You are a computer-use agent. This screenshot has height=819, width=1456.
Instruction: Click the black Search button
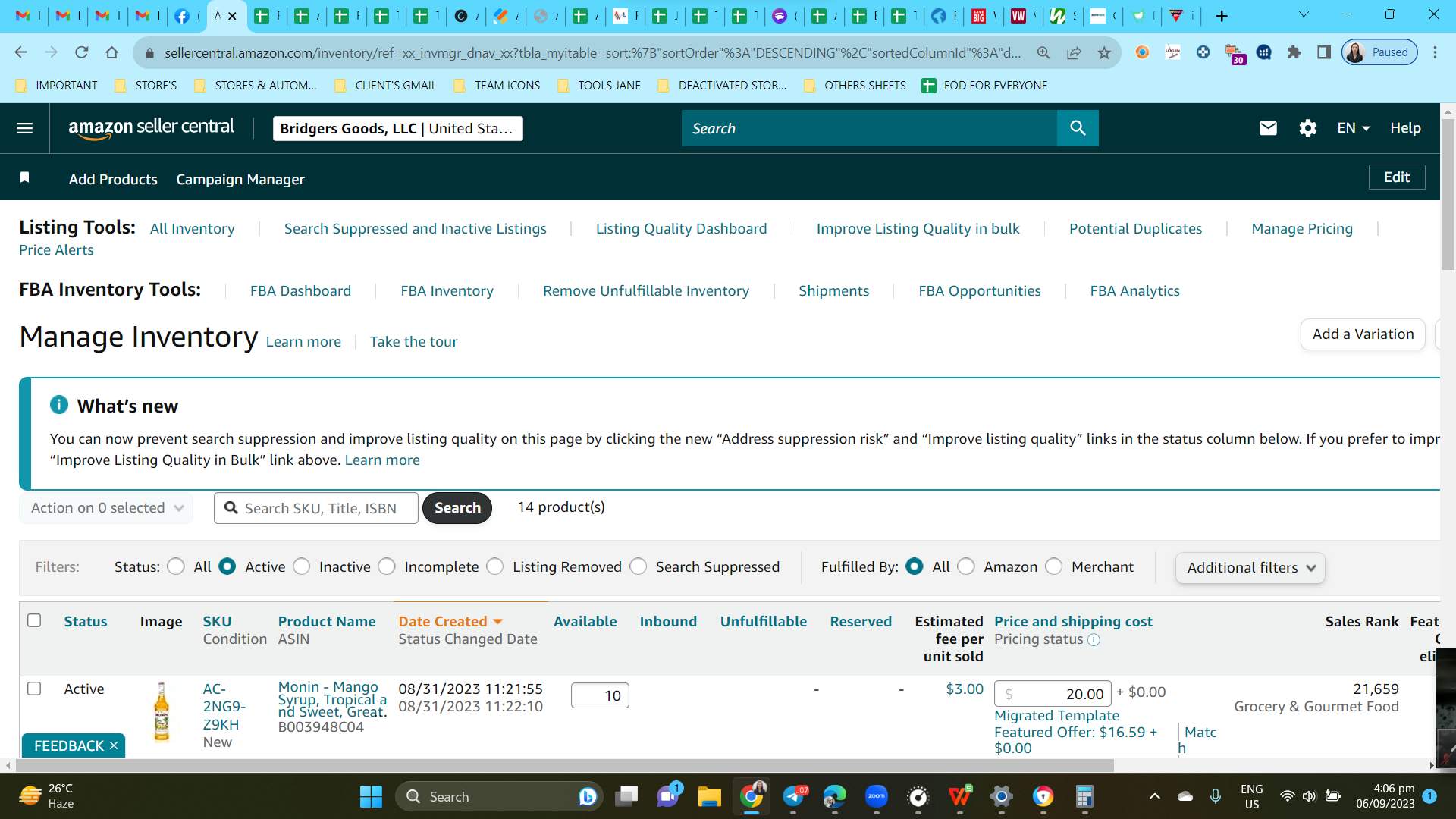coord(457,508)
